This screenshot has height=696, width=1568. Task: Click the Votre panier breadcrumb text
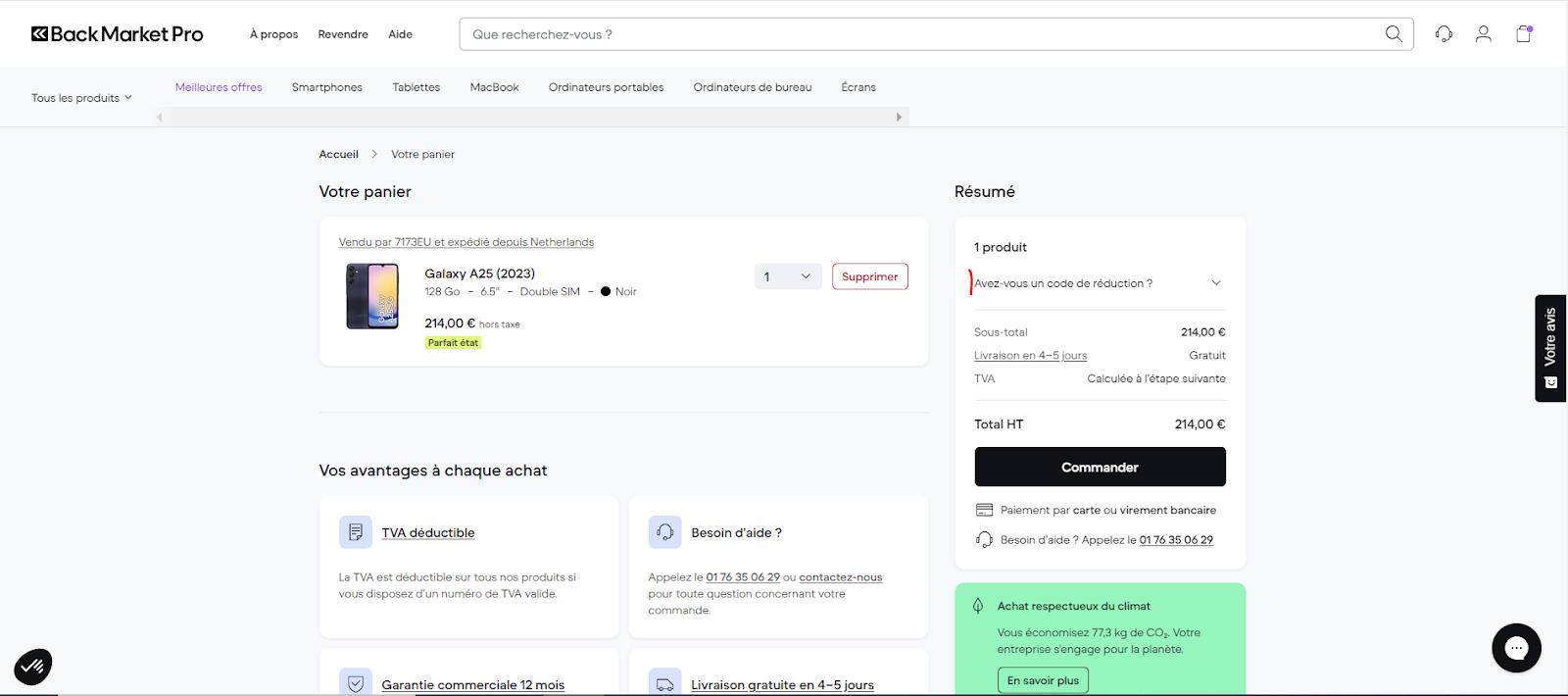(422, 154)
